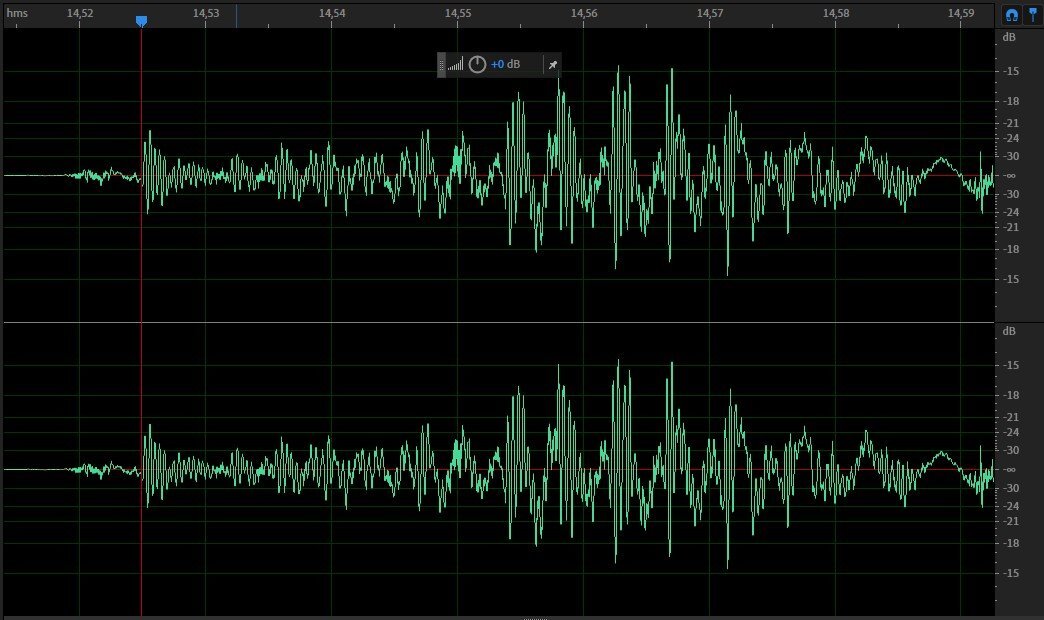
Task: Toggle the snapping magnet icon
Action: click(x=1012, y=14)
